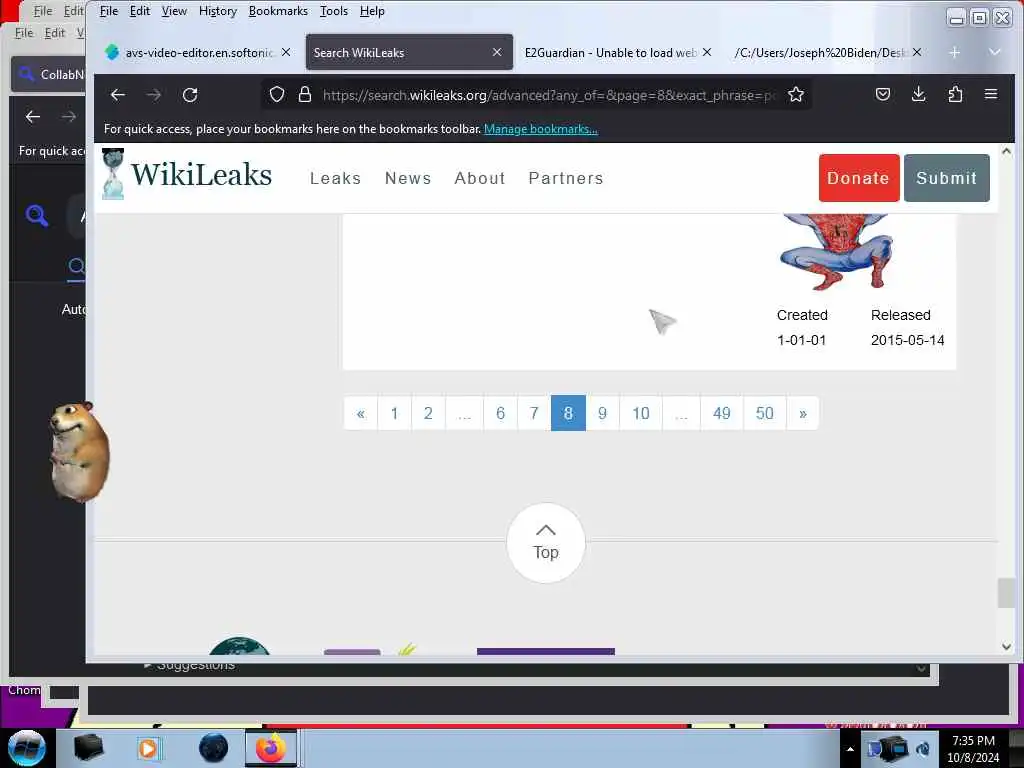1024x768 pixels.
Task: Go to results page 2
Action: tap(428, 413)
